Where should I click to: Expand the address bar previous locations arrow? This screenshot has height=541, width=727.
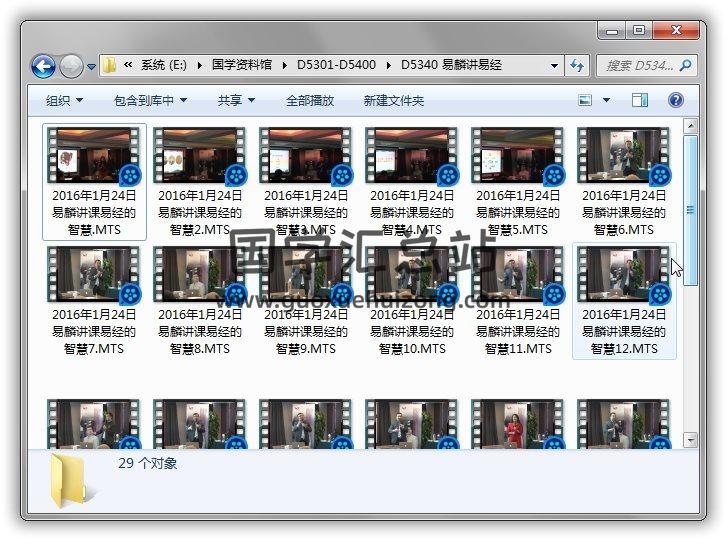click(x=554, y=66)
